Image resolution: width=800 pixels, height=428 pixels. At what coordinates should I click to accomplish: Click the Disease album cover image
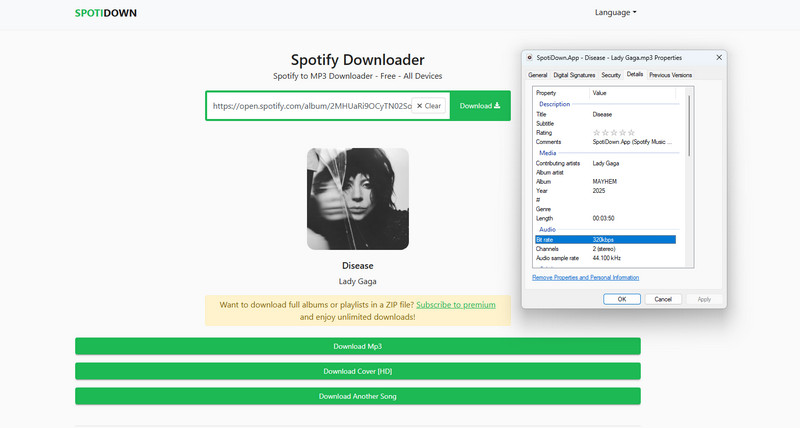[x=358, y=199]
